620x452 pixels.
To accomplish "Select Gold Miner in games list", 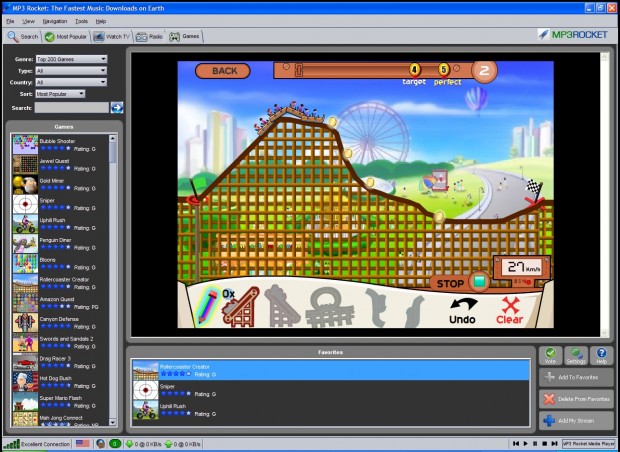I will (x=60, y=184).
